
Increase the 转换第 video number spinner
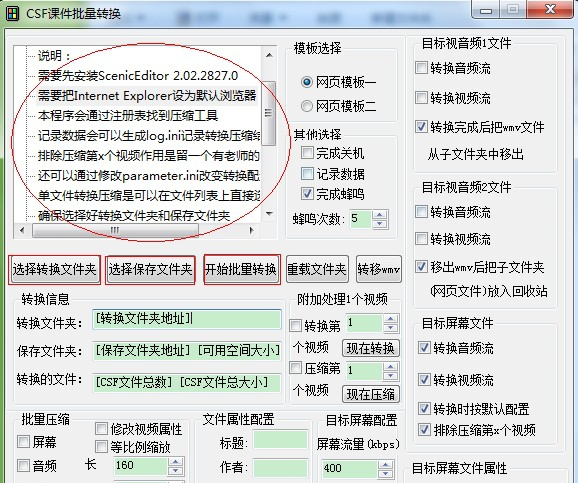coord(390,319)
